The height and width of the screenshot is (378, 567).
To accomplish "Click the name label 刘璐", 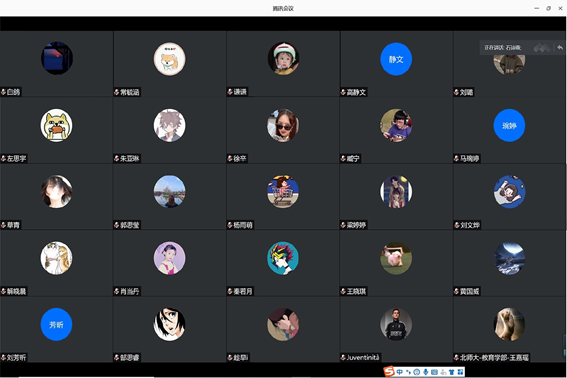I will coord(466,92).
